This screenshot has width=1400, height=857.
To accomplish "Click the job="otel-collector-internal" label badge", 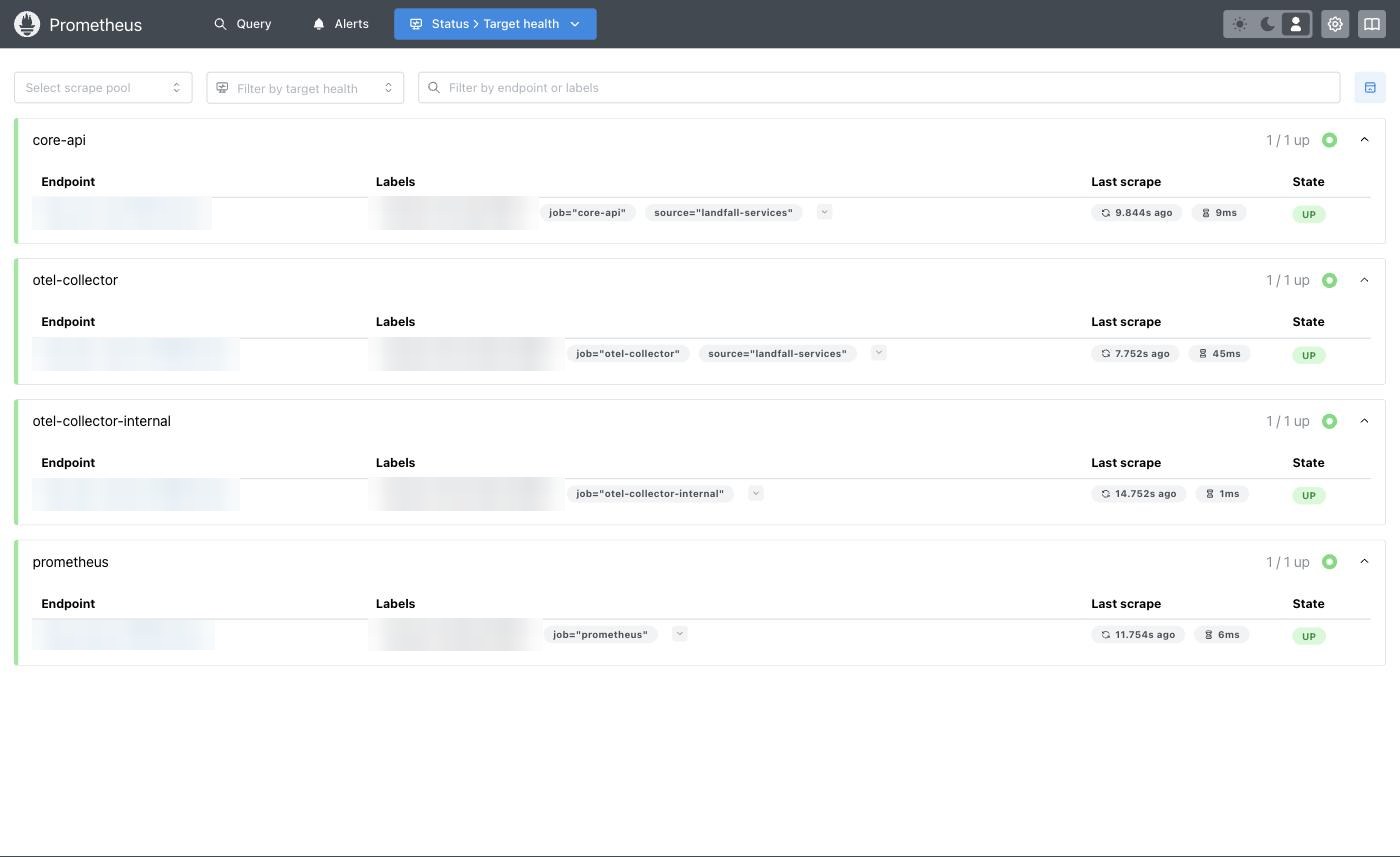I will tap(650, 494).
